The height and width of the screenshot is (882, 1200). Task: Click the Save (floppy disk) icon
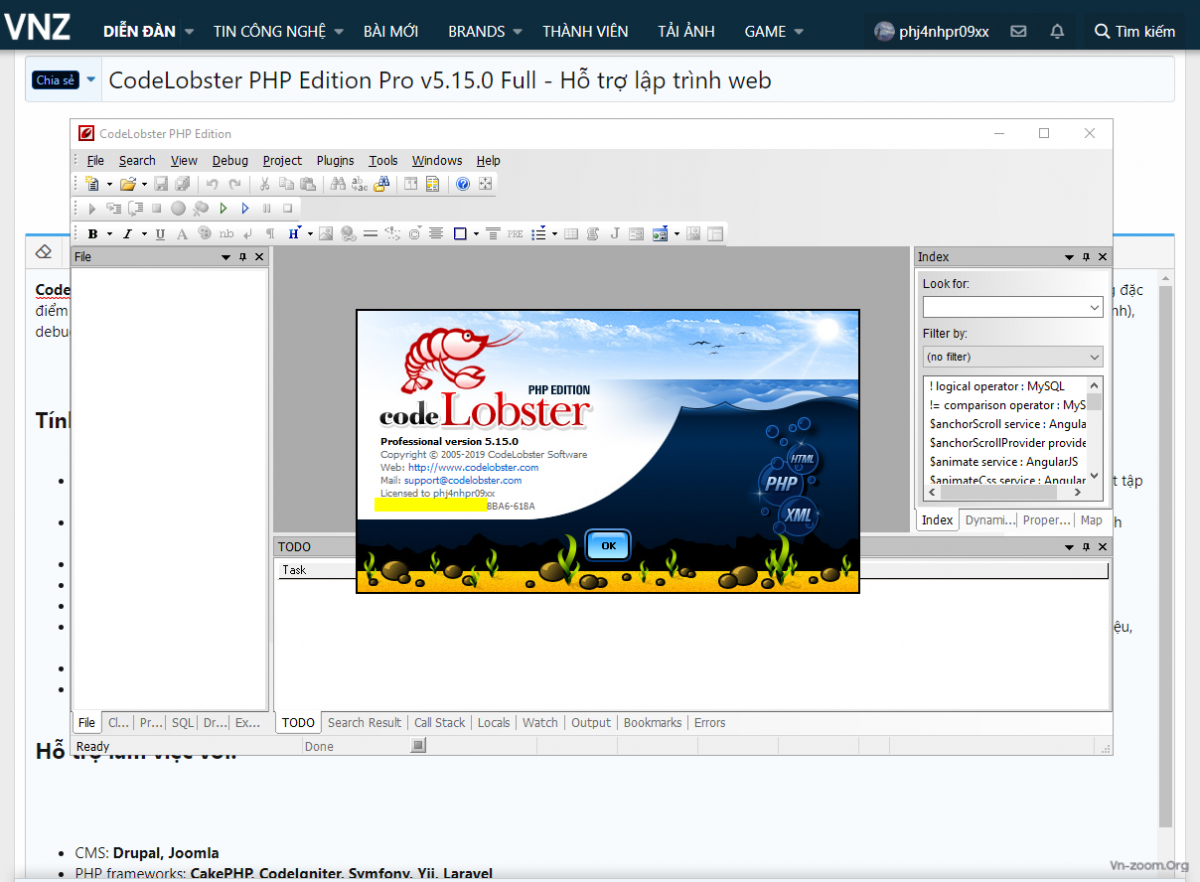click(161, 184)
